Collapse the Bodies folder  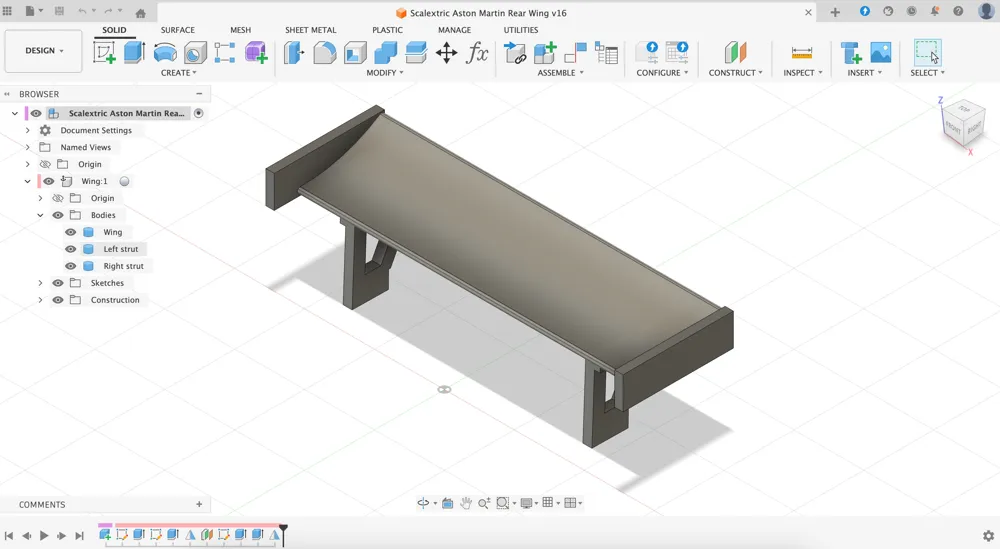click(x=40, y=215)
